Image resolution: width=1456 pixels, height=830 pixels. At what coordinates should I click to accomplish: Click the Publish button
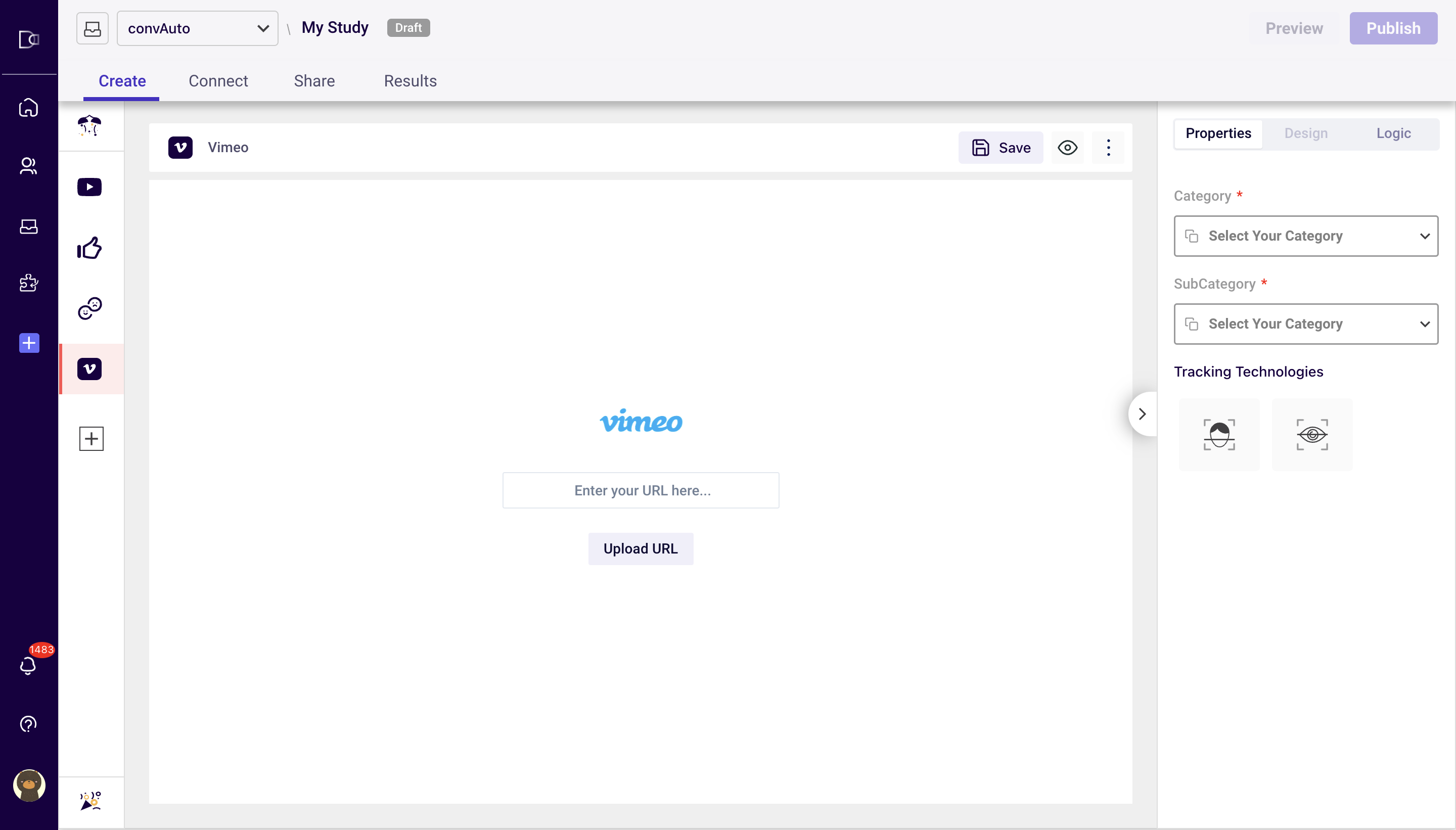coord(1393,28)
